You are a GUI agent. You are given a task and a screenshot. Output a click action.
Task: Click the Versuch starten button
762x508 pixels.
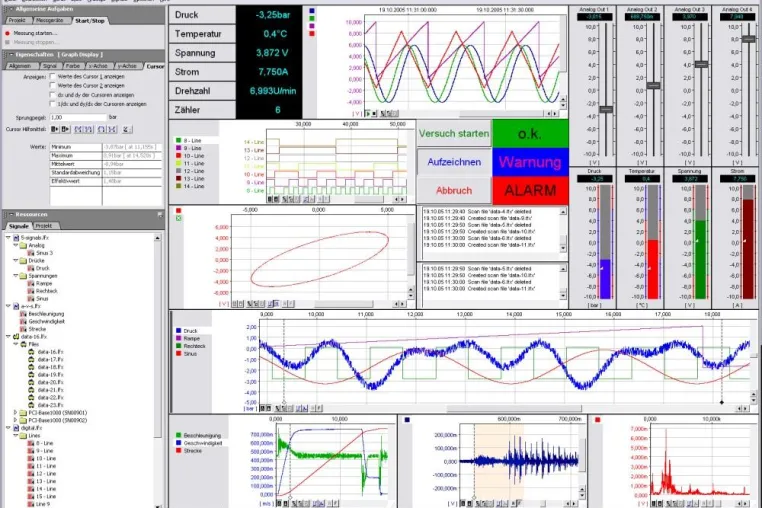tap(454, 134)
